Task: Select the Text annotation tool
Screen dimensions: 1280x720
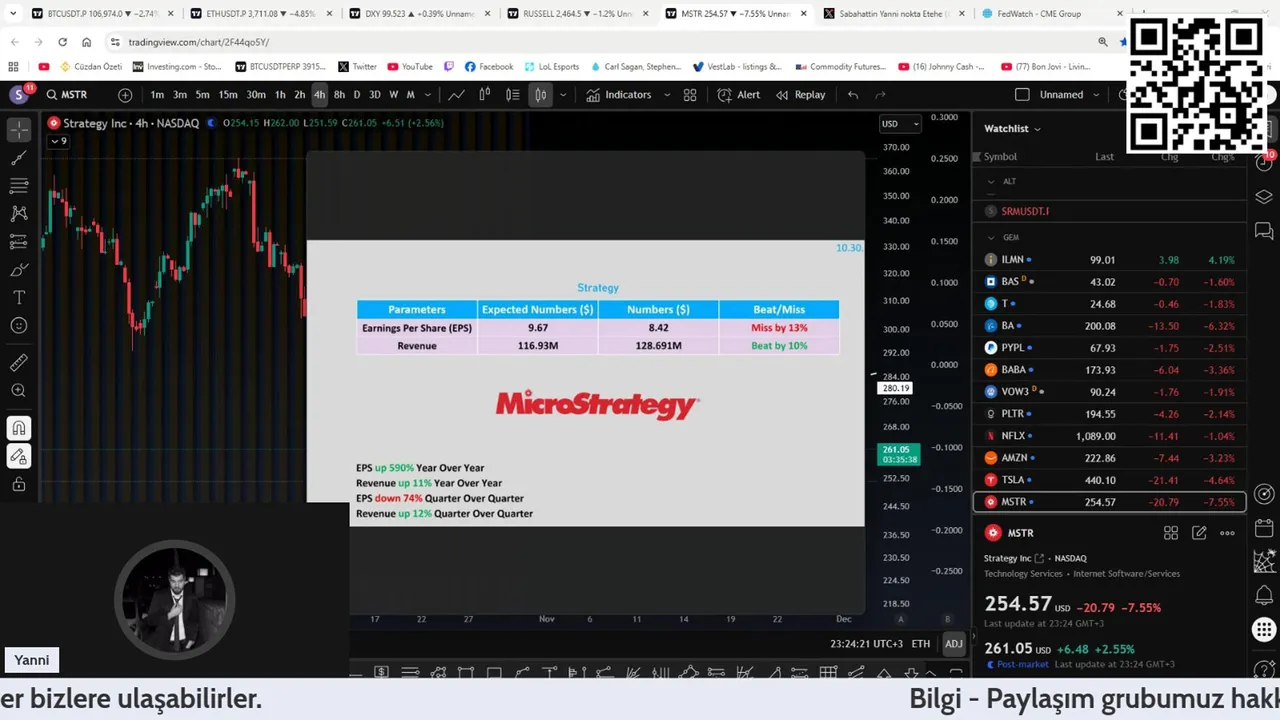Action: (x=19, y=298)
